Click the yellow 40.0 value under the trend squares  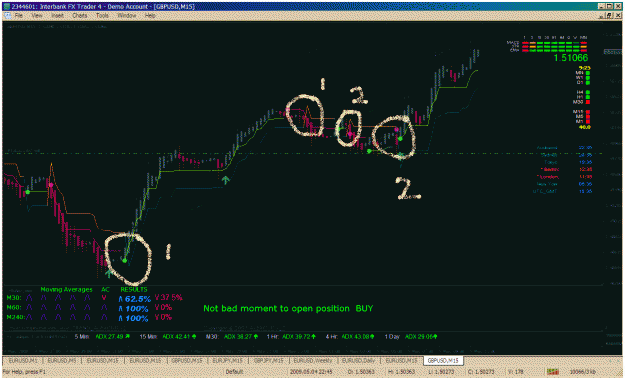[x=585, y=127]
